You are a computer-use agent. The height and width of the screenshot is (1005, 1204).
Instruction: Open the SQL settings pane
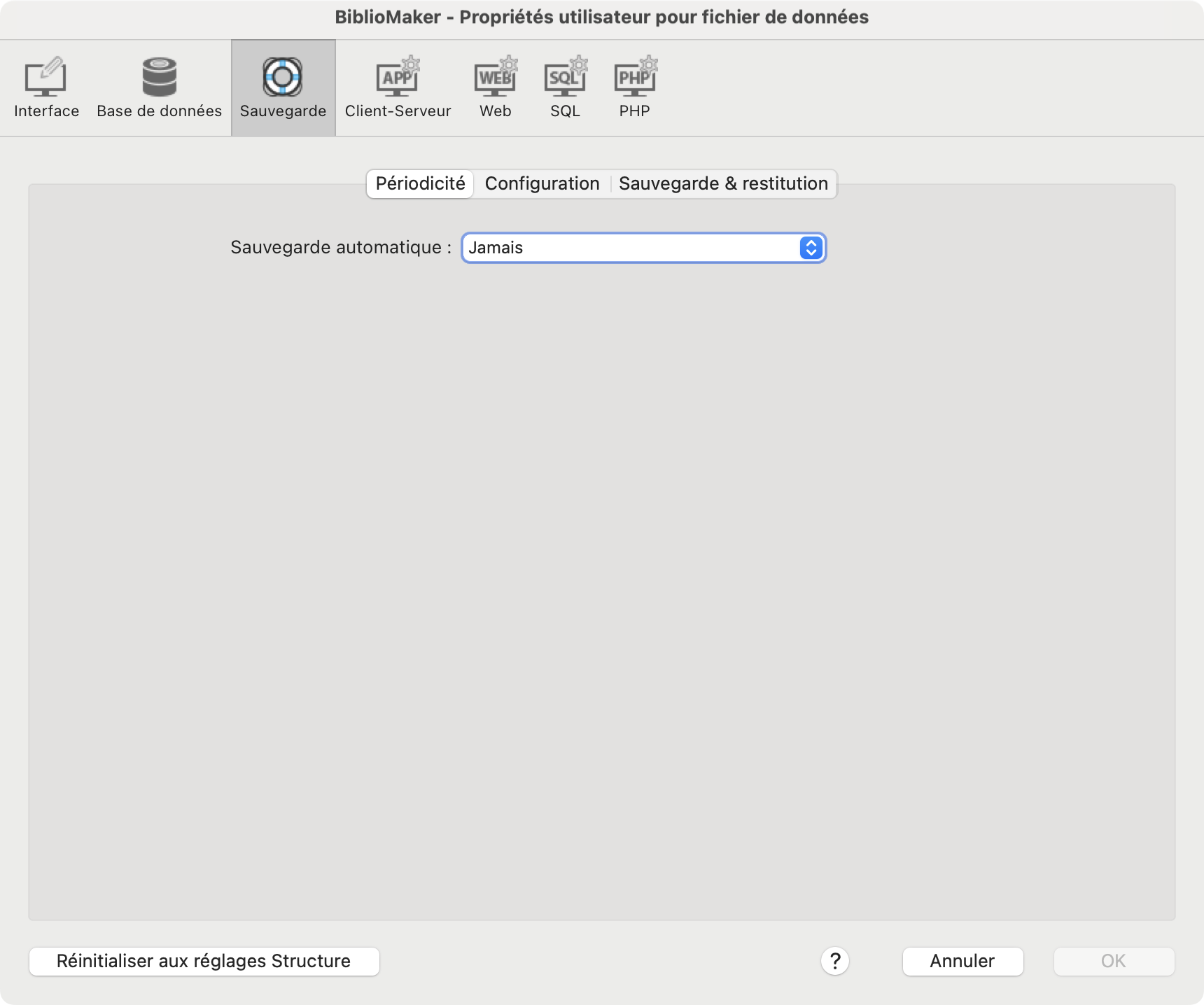[565, 87]
